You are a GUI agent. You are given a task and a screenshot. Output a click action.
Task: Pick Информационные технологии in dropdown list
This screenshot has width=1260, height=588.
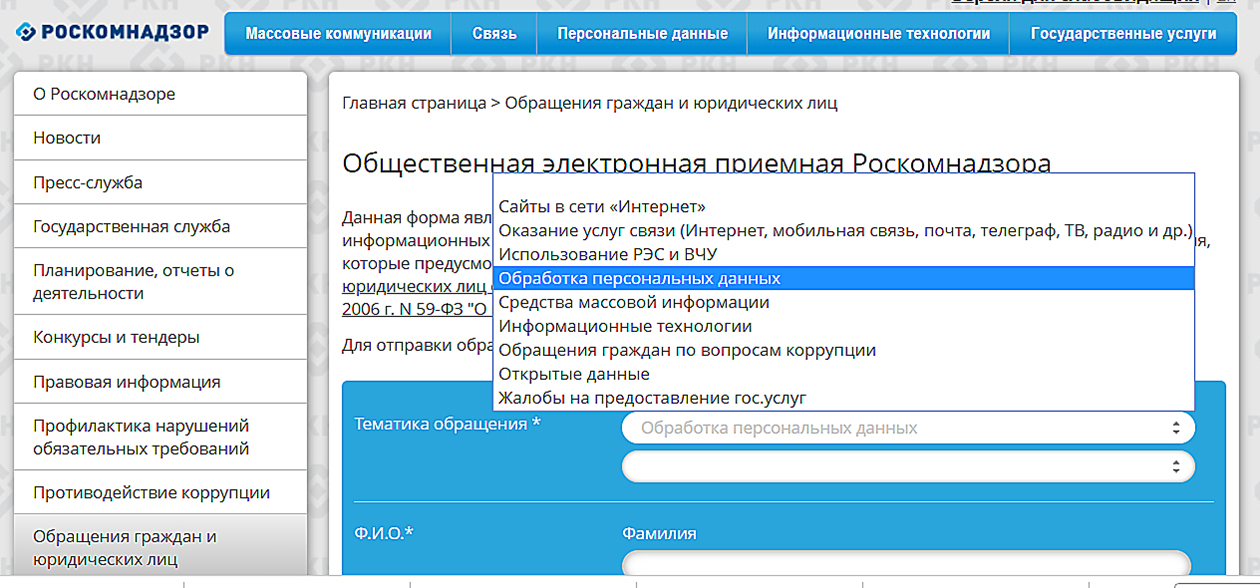click(x=844, y=326)
